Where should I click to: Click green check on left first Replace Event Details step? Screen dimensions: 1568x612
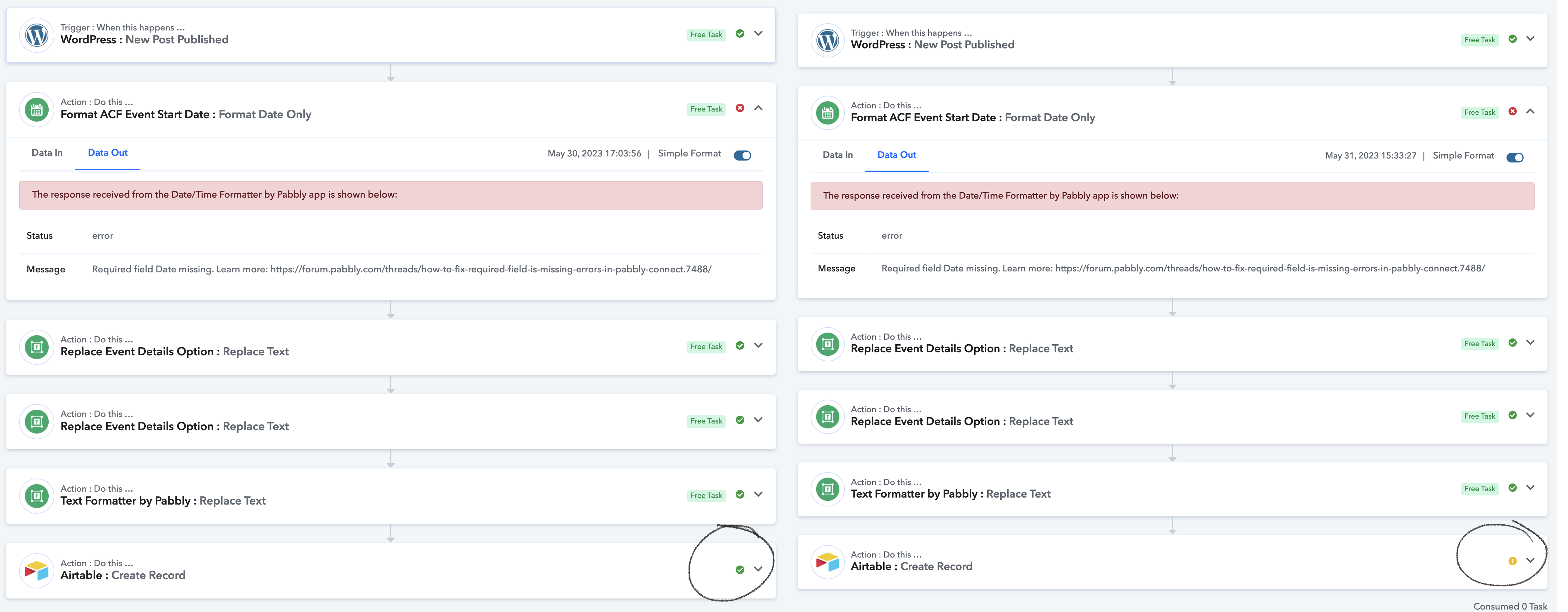[740, 346]
